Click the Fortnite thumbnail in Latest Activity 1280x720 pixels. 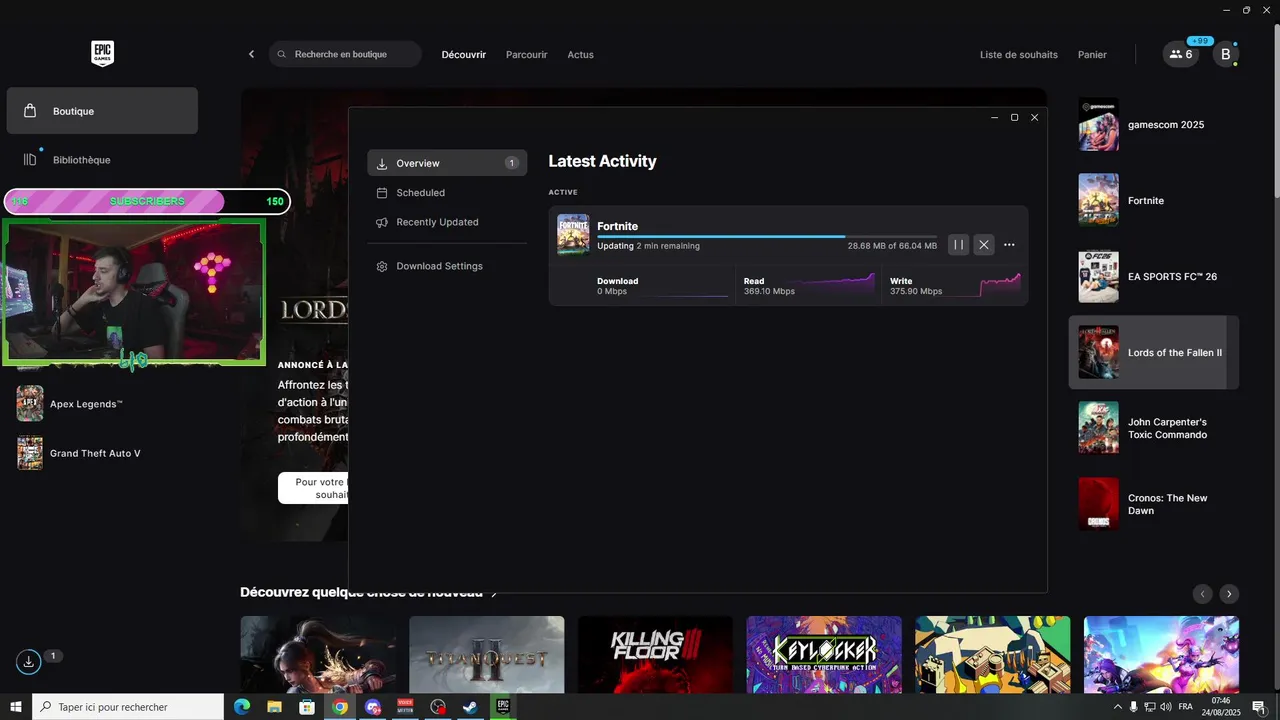[573, 234]
